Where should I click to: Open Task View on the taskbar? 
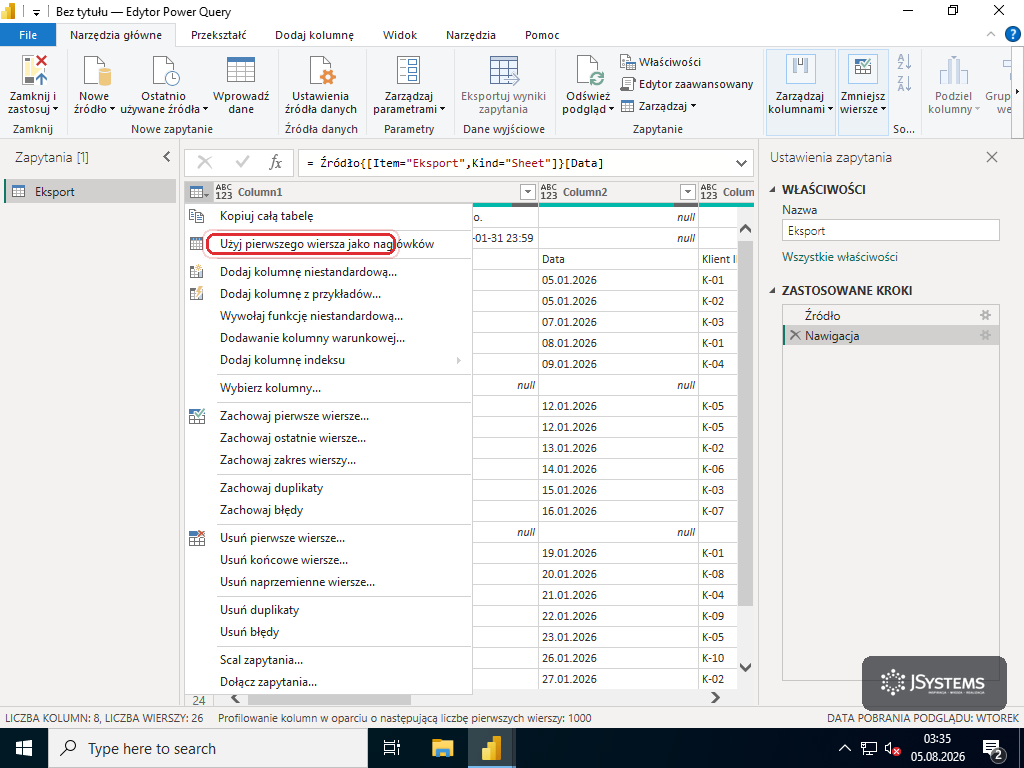(392, 748)
